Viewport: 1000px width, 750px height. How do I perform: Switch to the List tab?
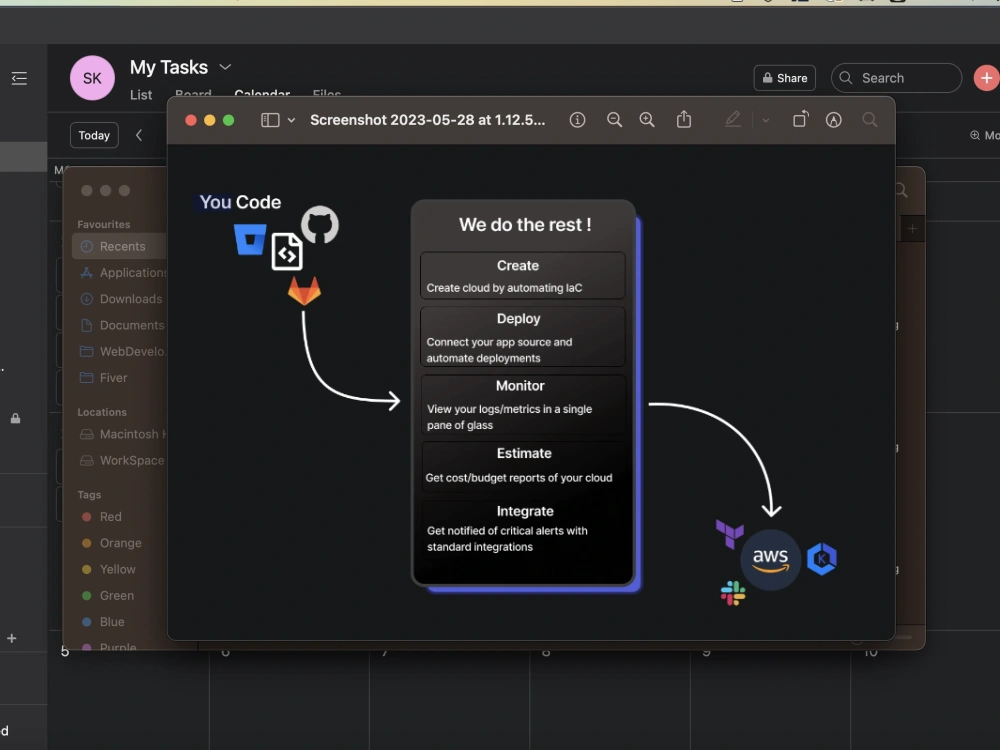coord(141,94)
